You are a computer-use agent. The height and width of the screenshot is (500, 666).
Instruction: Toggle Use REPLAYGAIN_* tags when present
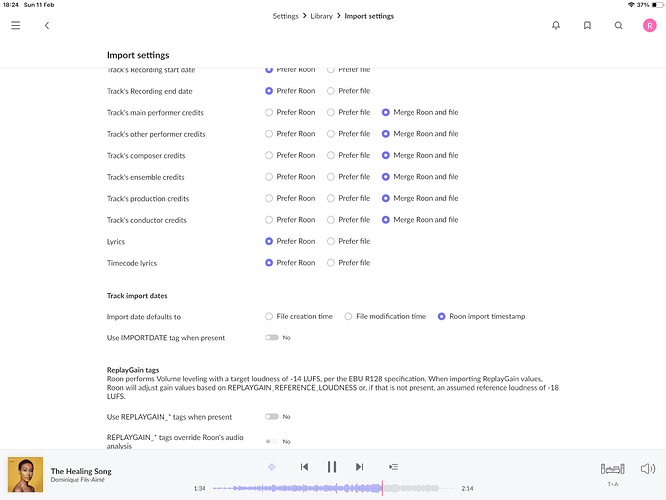point(272,417)
